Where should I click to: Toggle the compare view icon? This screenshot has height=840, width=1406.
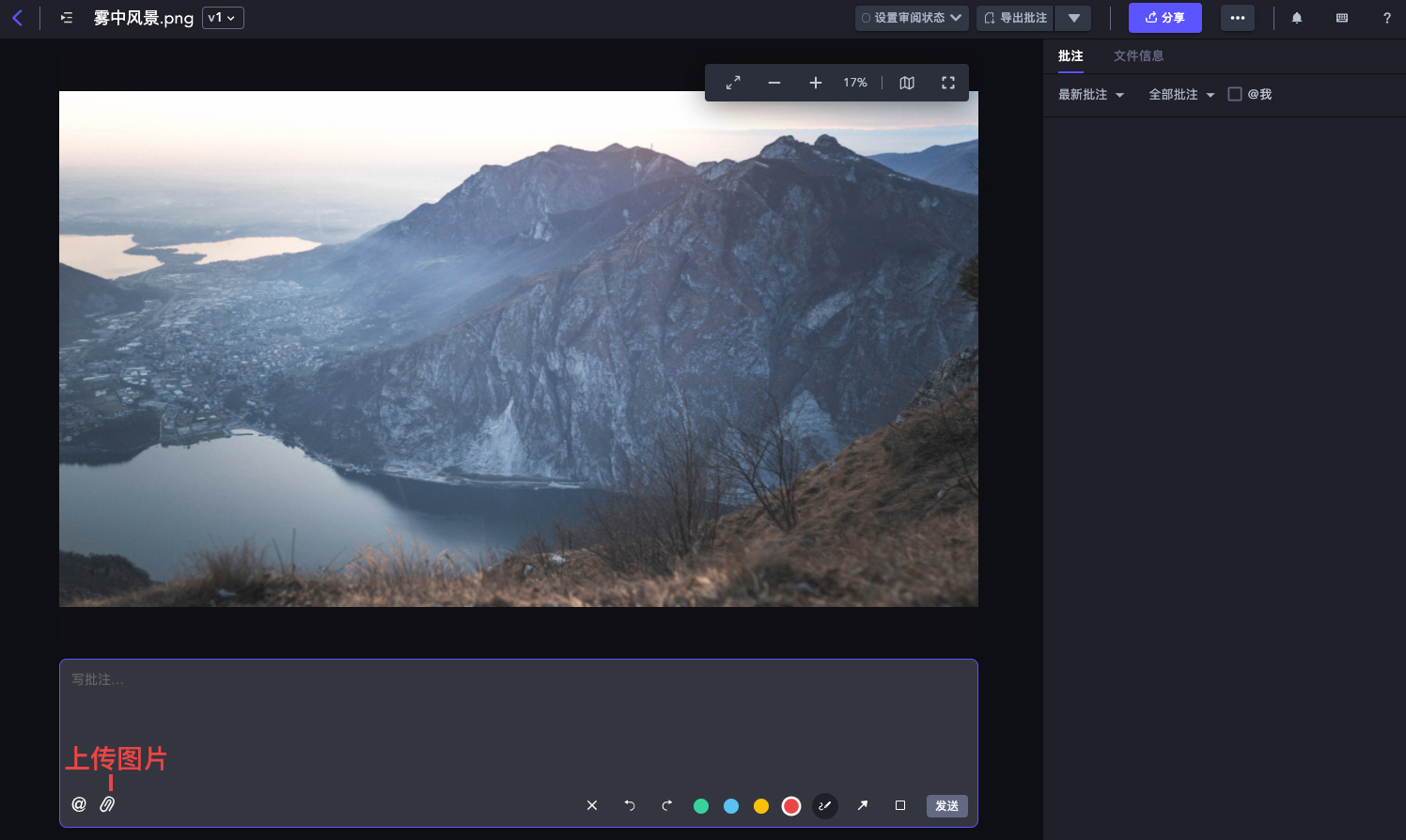[907, 83]
